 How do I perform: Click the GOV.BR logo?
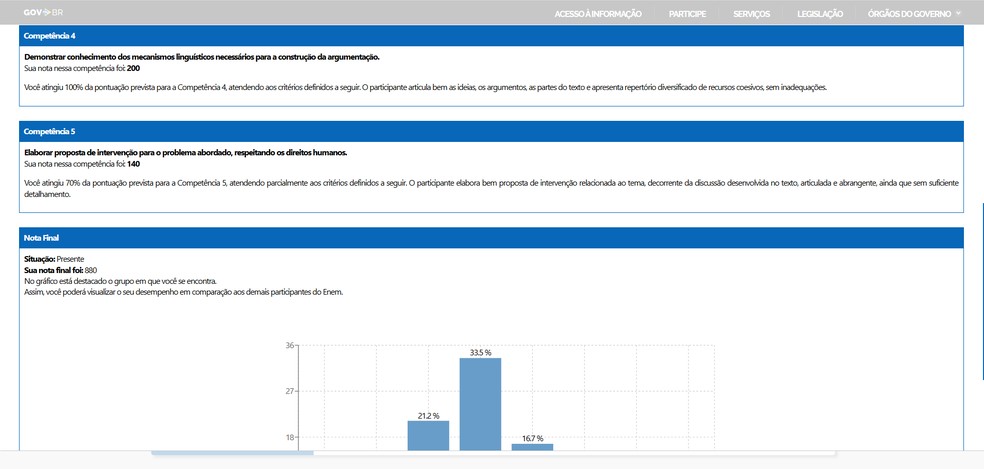pyautogui.click(x=43, y=13)
